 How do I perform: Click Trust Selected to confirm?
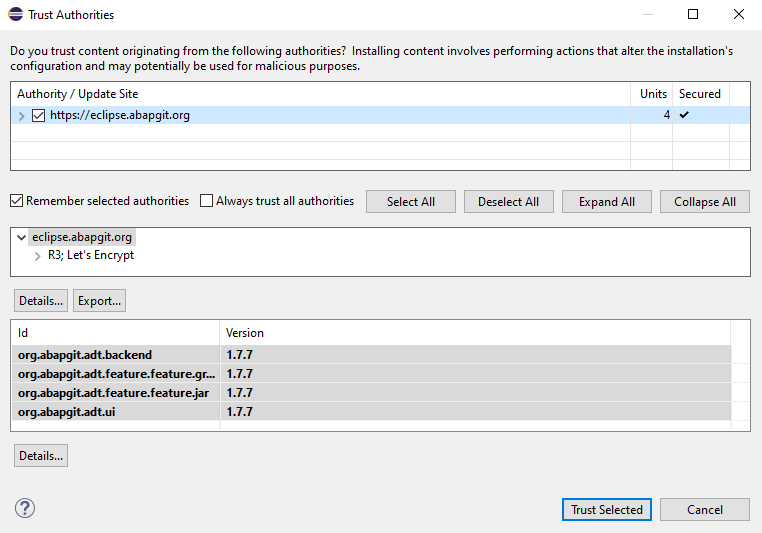[x=606, y=509]
